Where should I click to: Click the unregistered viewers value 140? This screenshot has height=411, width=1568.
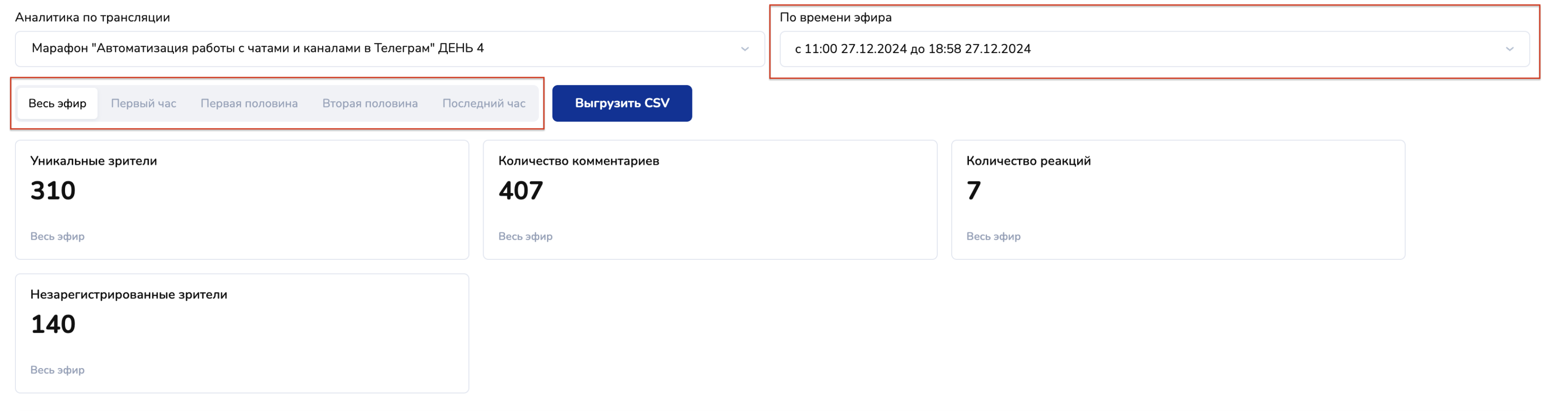53,324
